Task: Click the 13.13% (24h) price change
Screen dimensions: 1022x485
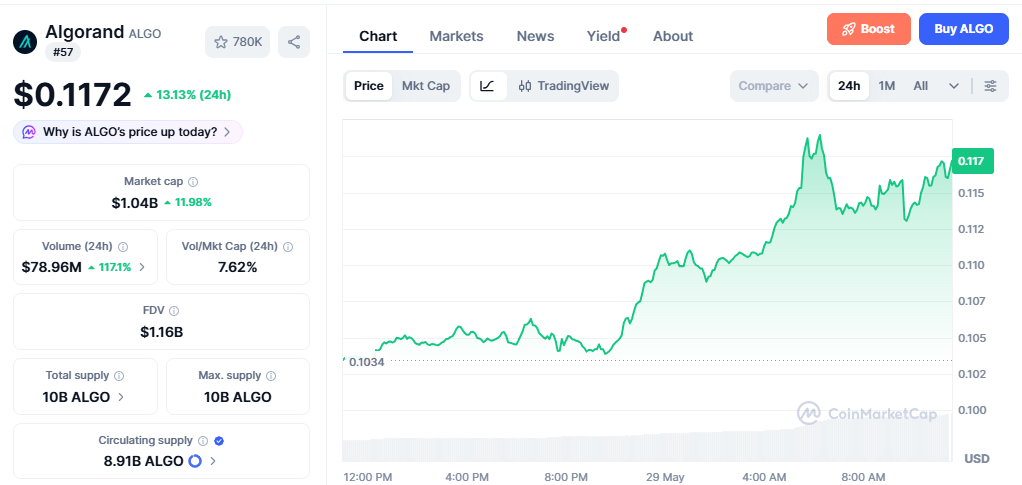Action: pyautogui.click(x=188, y=95)
